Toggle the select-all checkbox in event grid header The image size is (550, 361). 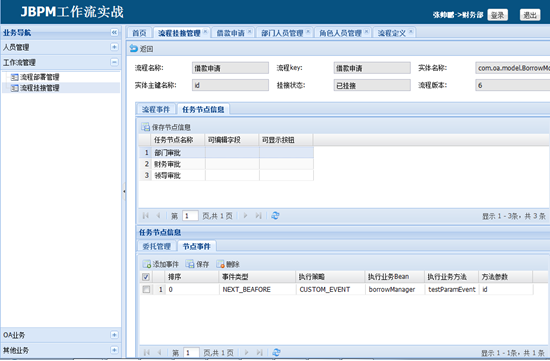click(x=146, y=277)
